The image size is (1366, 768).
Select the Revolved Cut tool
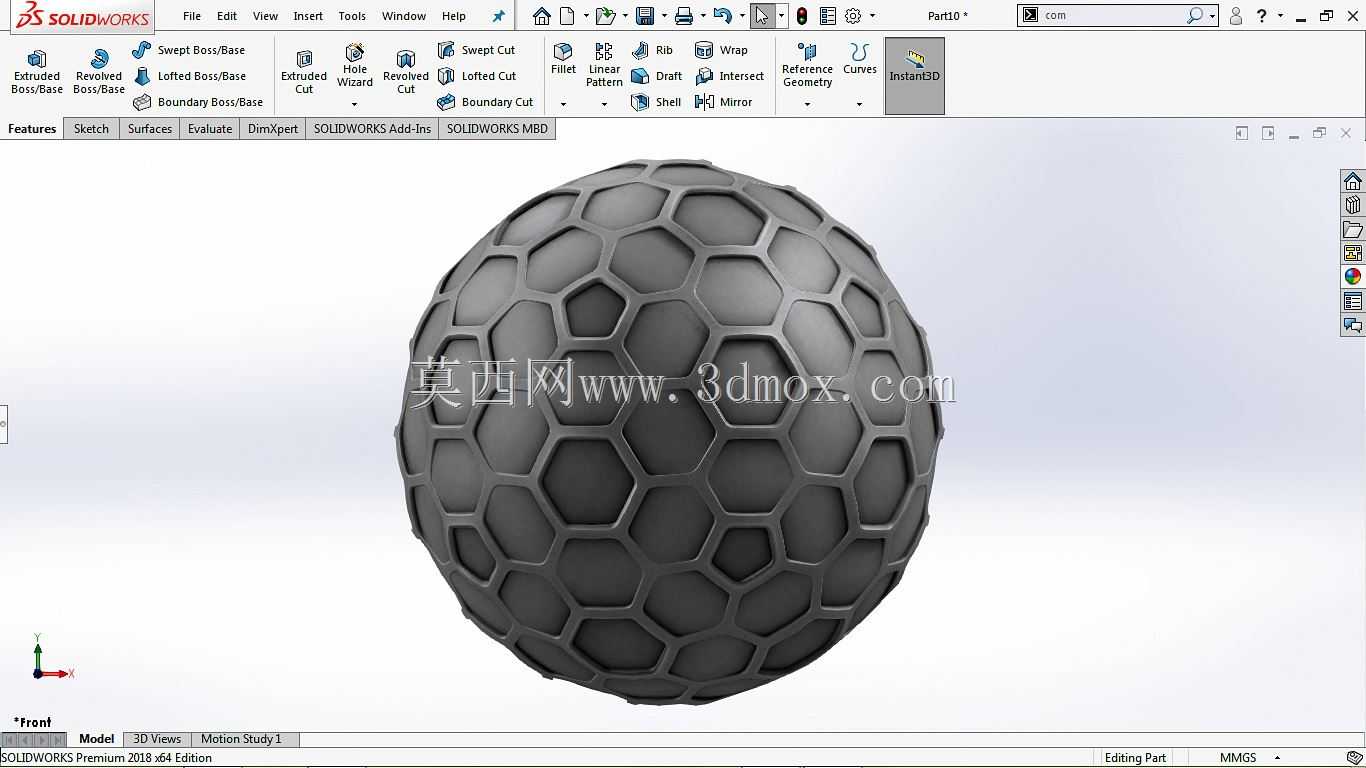coord(406,72)
